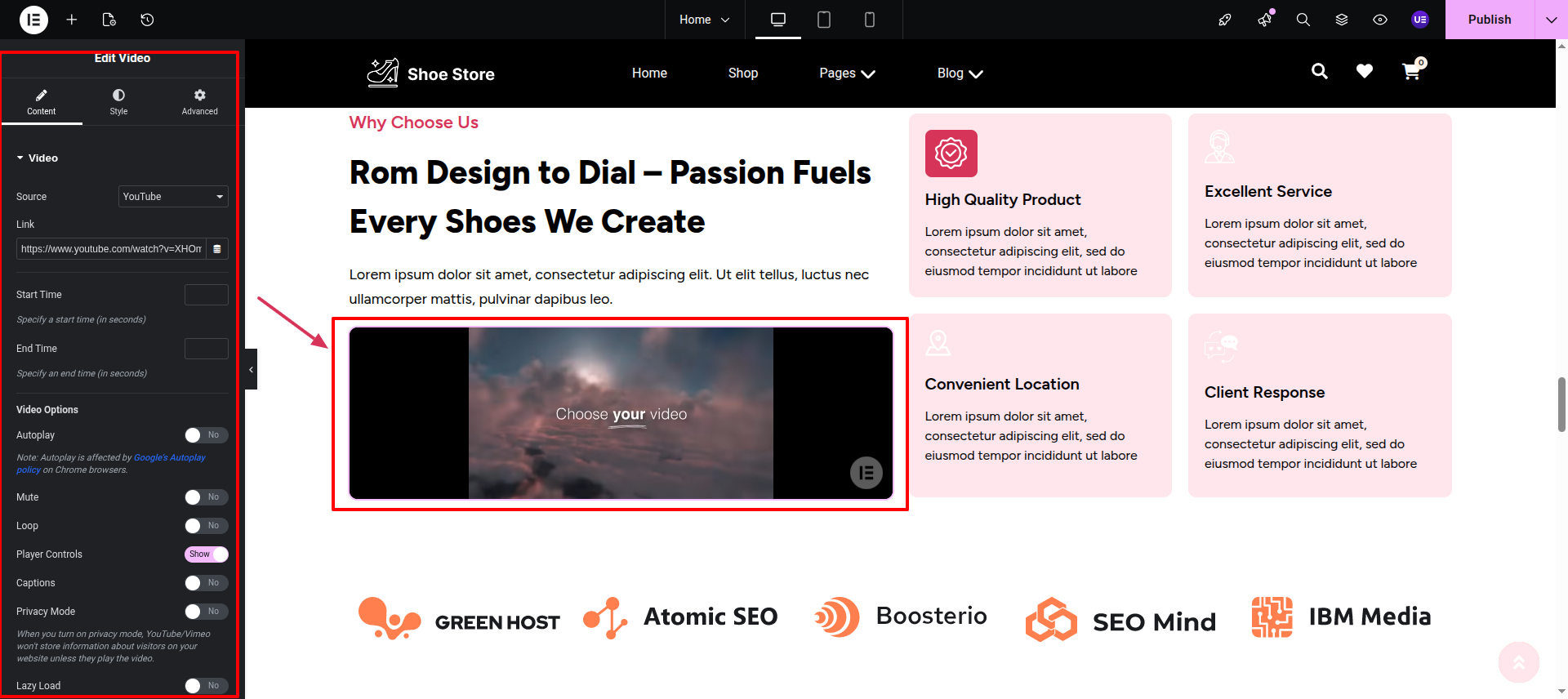This screenshot has width=1568, height=699.
Task: Click dynamic tags icon beside Link field
Action: [x=217, y=249]
